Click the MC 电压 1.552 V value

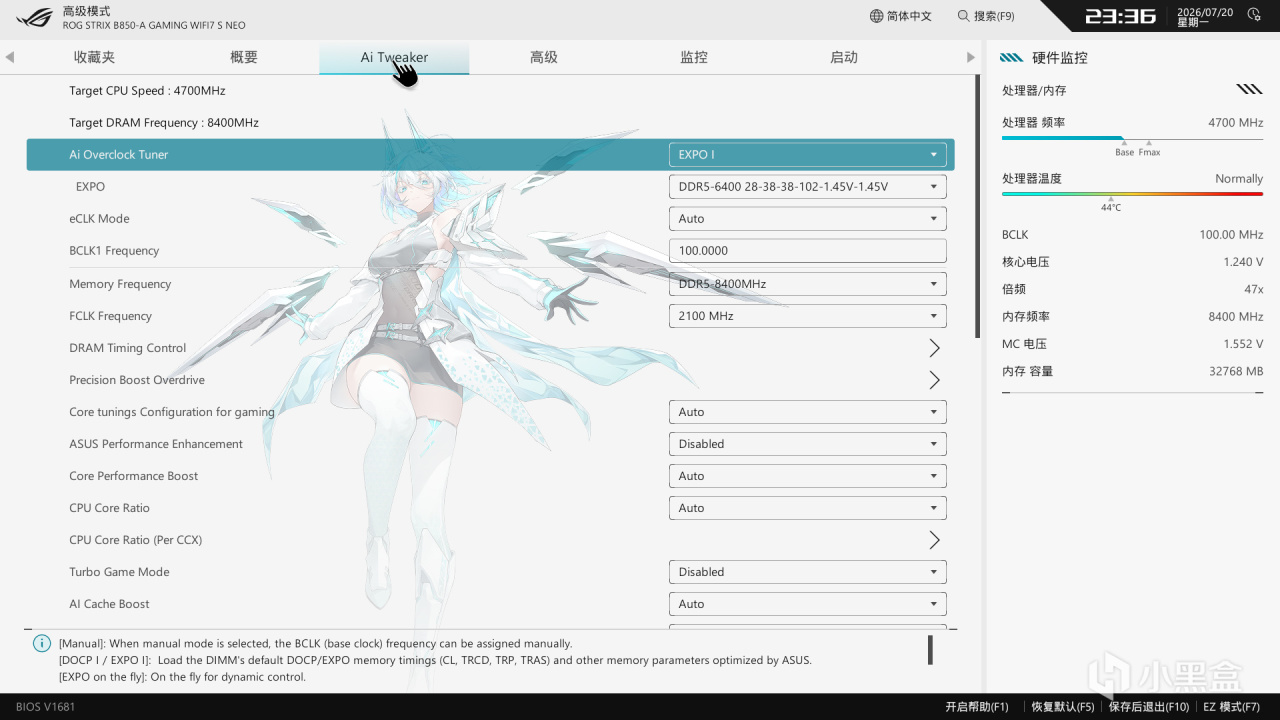click(x=1243, y=344)
